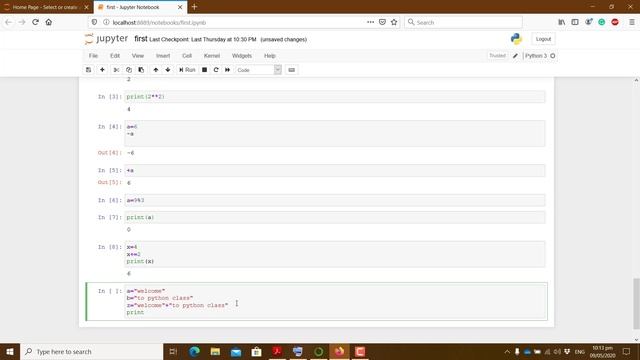This screenshot has width=640, height=360.
Task: Go back in browser history
Action: [9, 22]
